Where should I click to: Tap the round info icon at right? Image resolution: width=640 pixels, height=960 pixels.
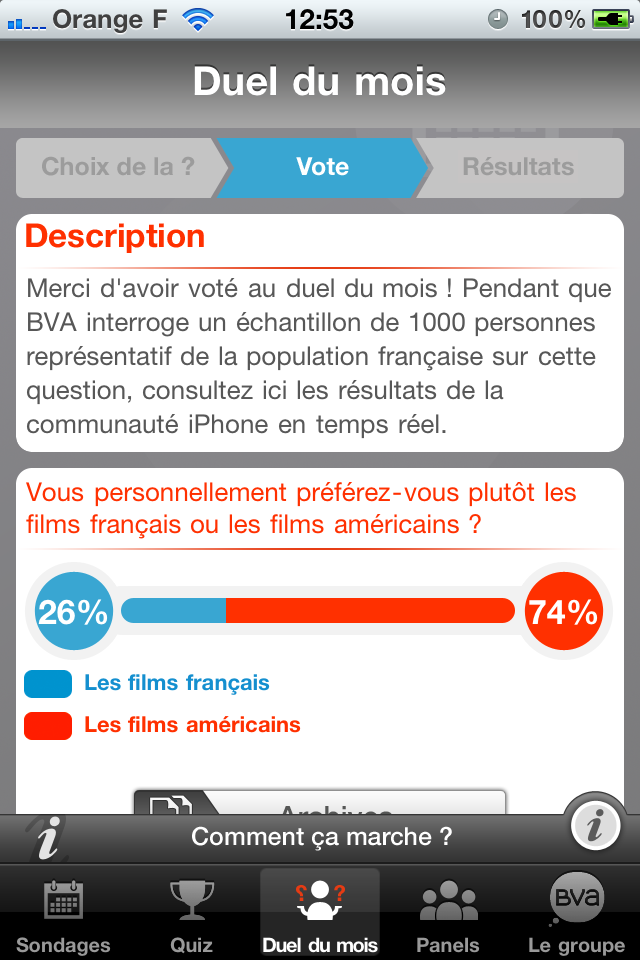[x=597, y=826]
